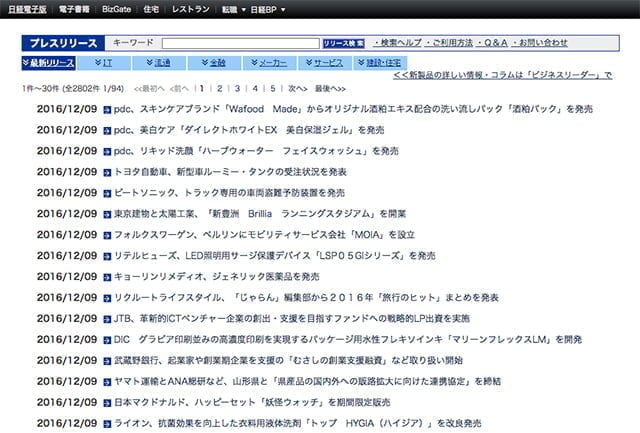Open フォルクスワーゲン MOIA 設立 headline
The height and width of the screenshot is (433, 640).
click(x=264, y=235)
